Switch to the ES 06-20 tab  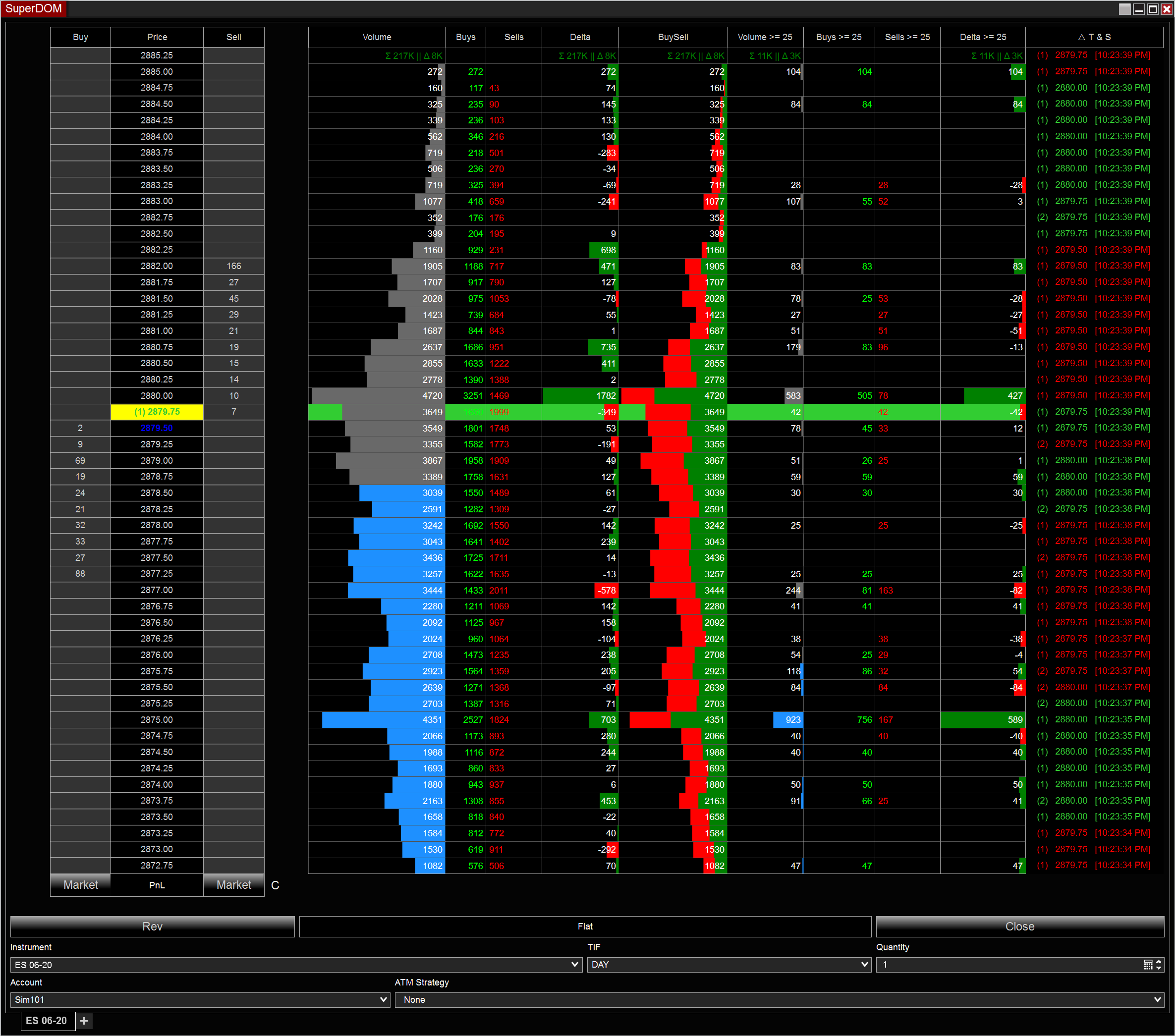click(x=47, y=1021)
